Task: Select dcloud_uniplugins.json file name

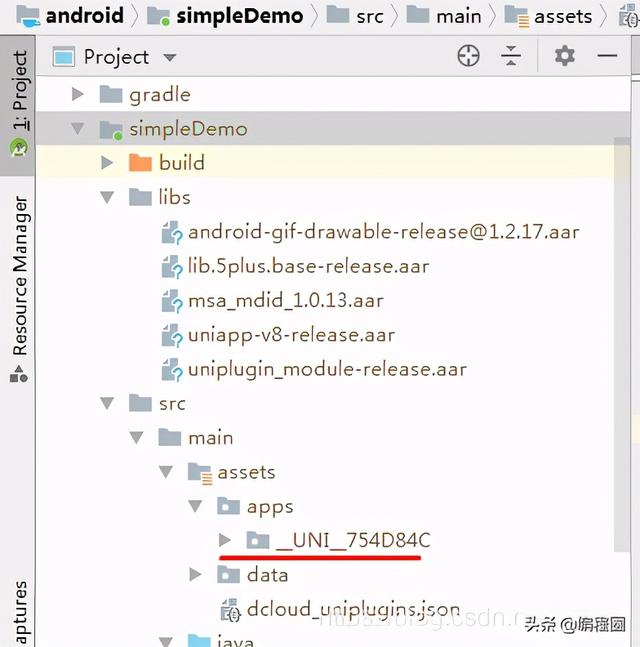Action: (x=353, y=609)
